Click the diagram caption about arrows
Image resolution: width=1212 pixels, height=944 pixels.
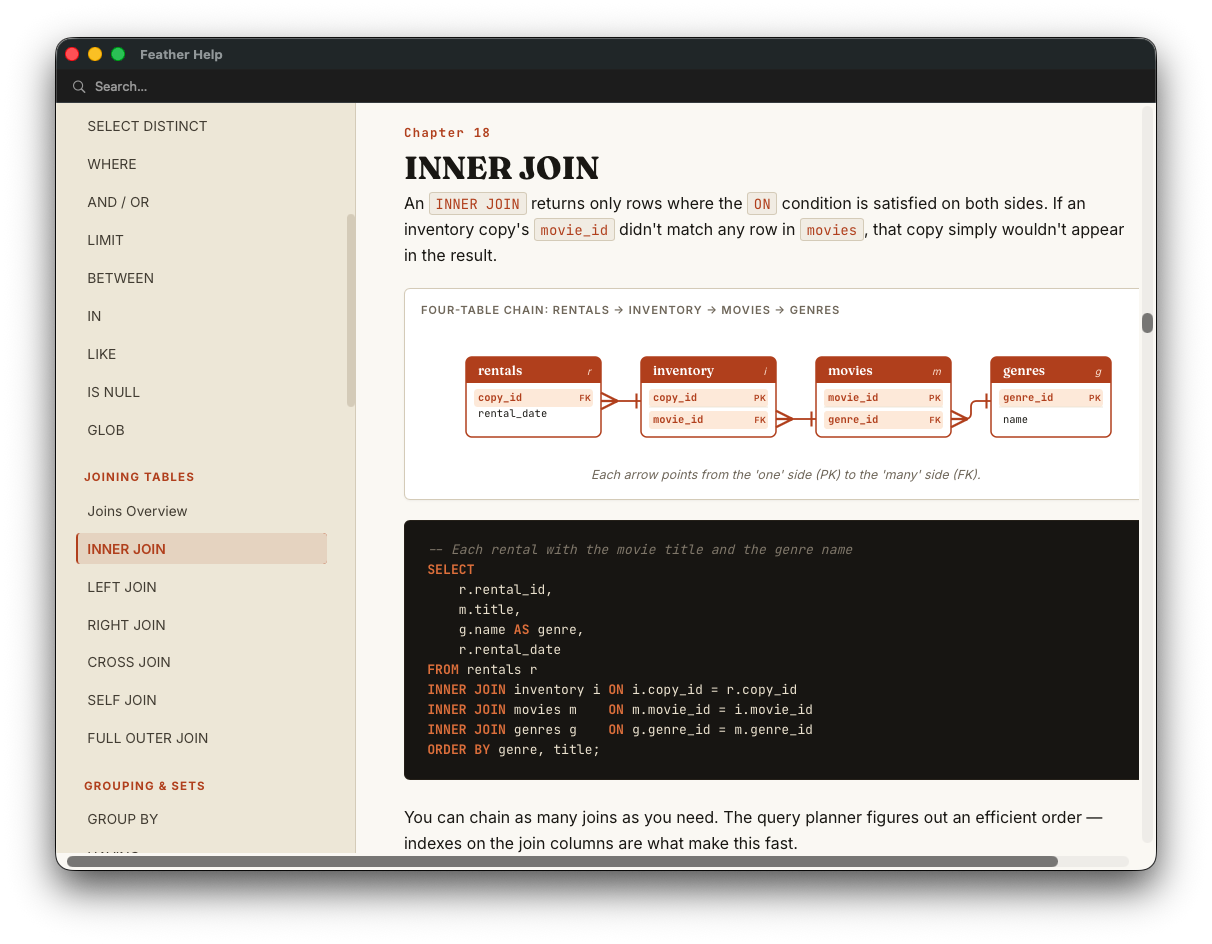pyautogui.click(x=786, y=474)
